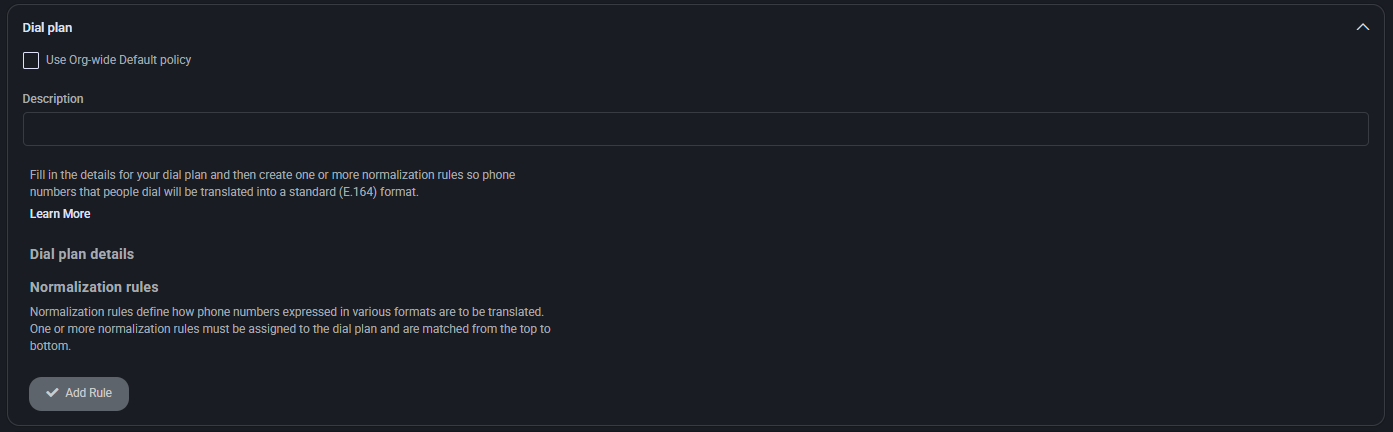Select the Dial plan details heading
The width and height of the screenshot is (1393, 432).
(82, 254)
